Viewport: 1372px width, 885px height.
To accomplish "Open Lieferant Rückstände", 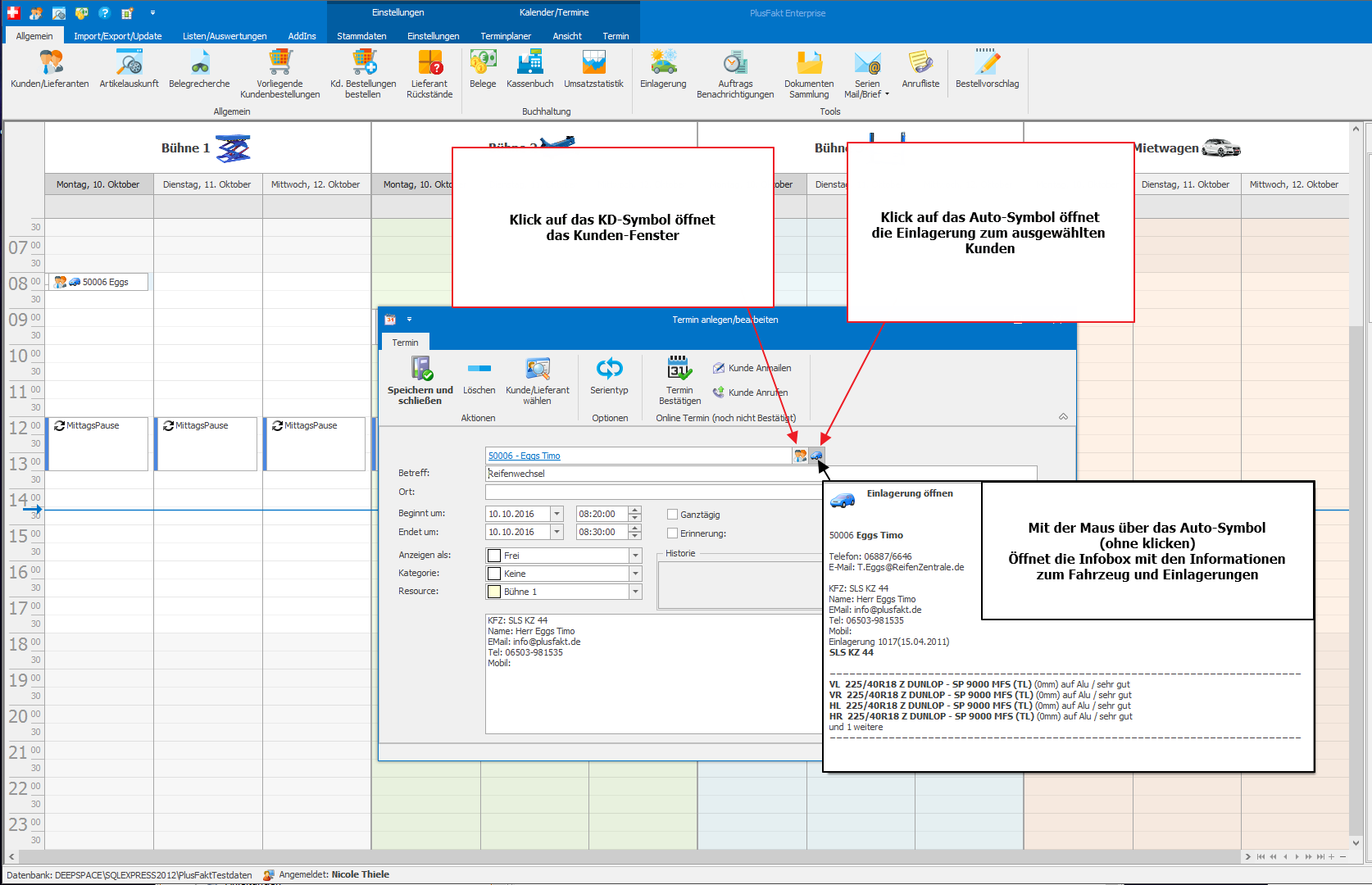I will 429,74.
